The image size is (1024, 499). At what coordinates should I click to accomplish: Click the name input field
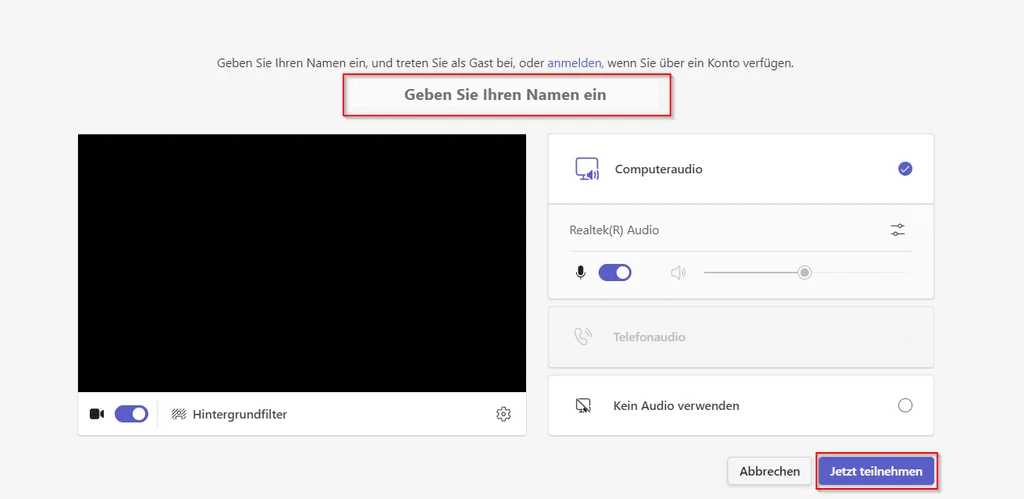tap(506, 95)
